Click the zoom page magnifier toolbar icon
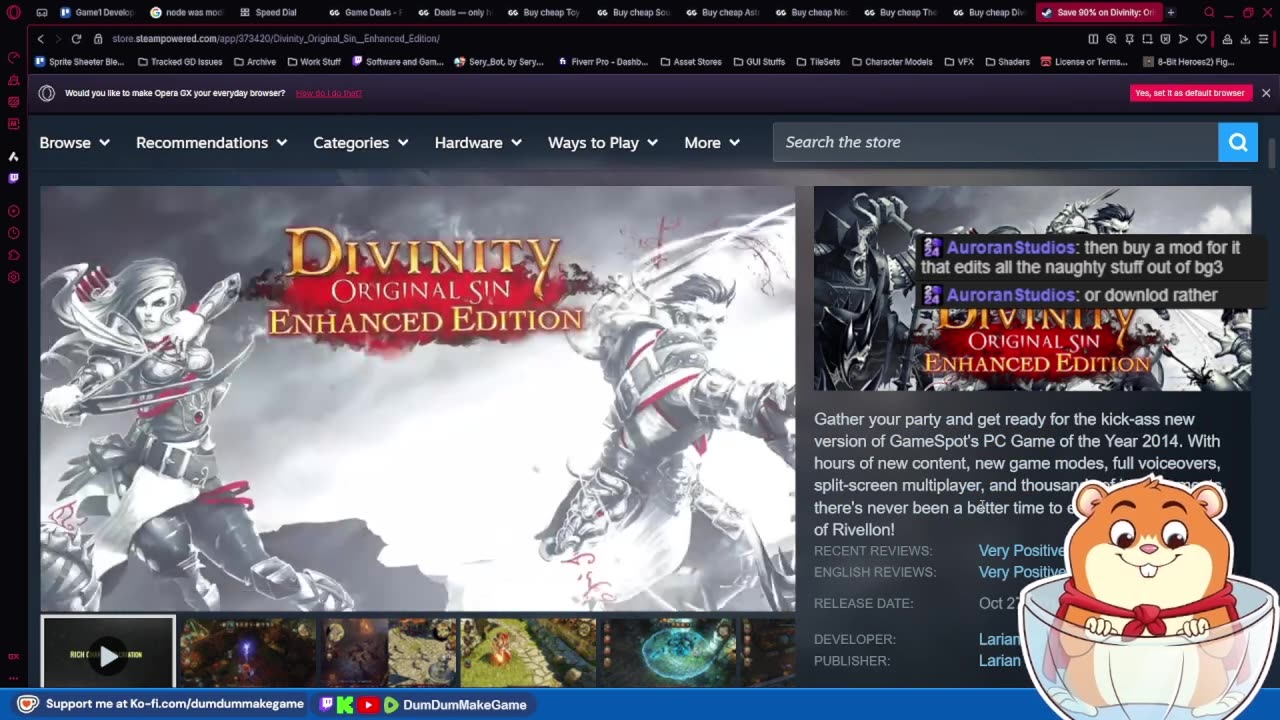1280x720 pixels. (1111, 39)
